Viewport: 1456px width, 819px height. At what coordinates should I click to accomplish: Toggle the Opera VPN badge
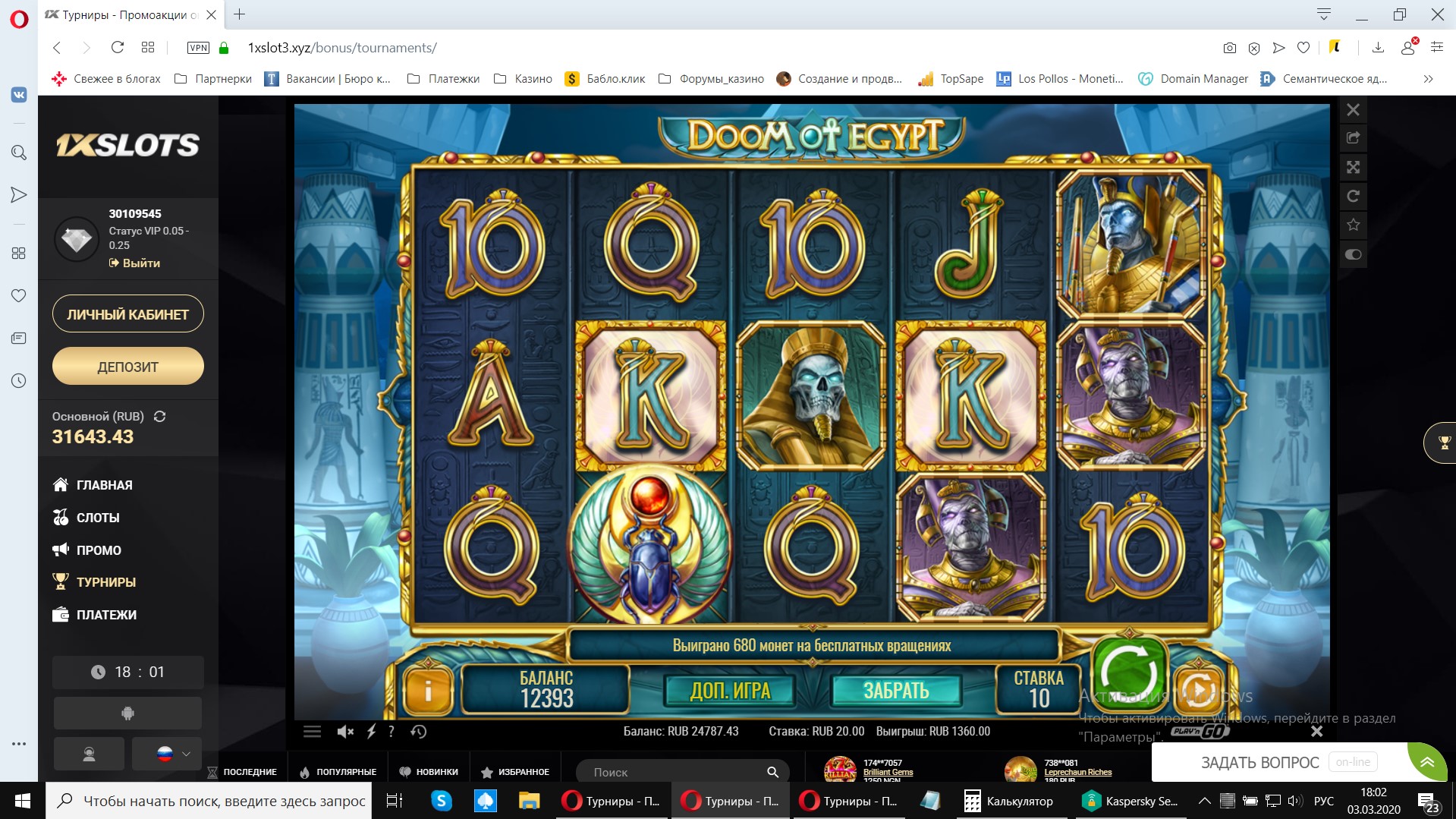[198, 48]
